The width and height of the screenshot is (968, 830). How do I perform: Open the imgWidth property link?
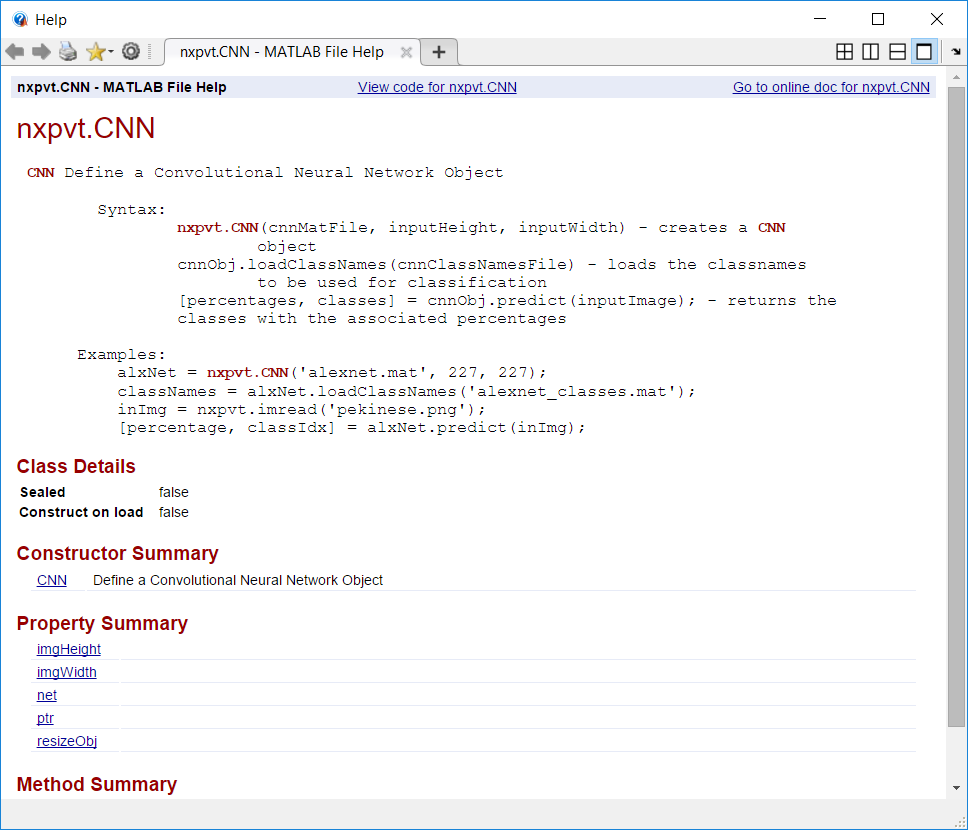point(67,673)
